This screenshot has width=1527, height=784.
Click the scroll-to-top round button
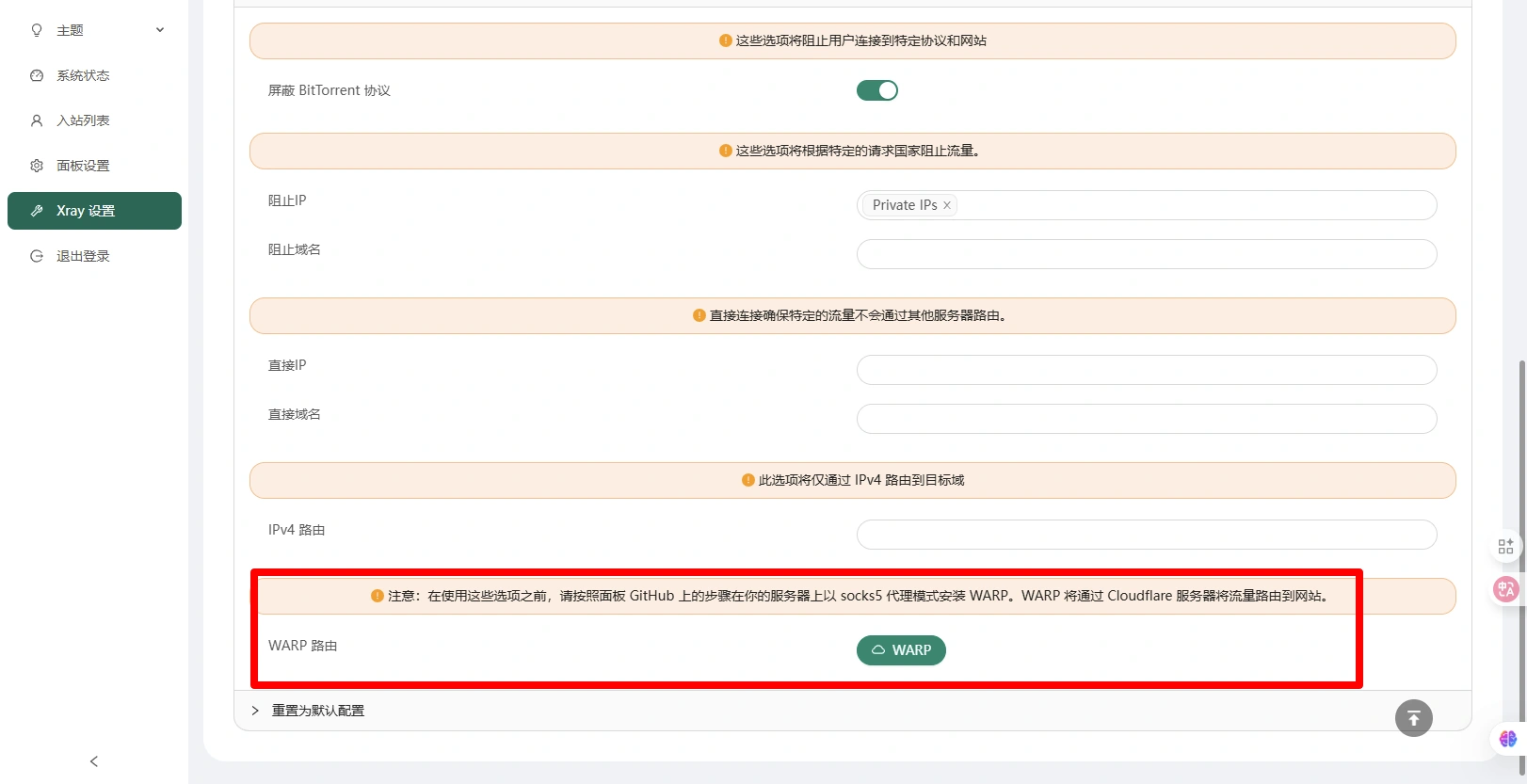pos(1413,718)
